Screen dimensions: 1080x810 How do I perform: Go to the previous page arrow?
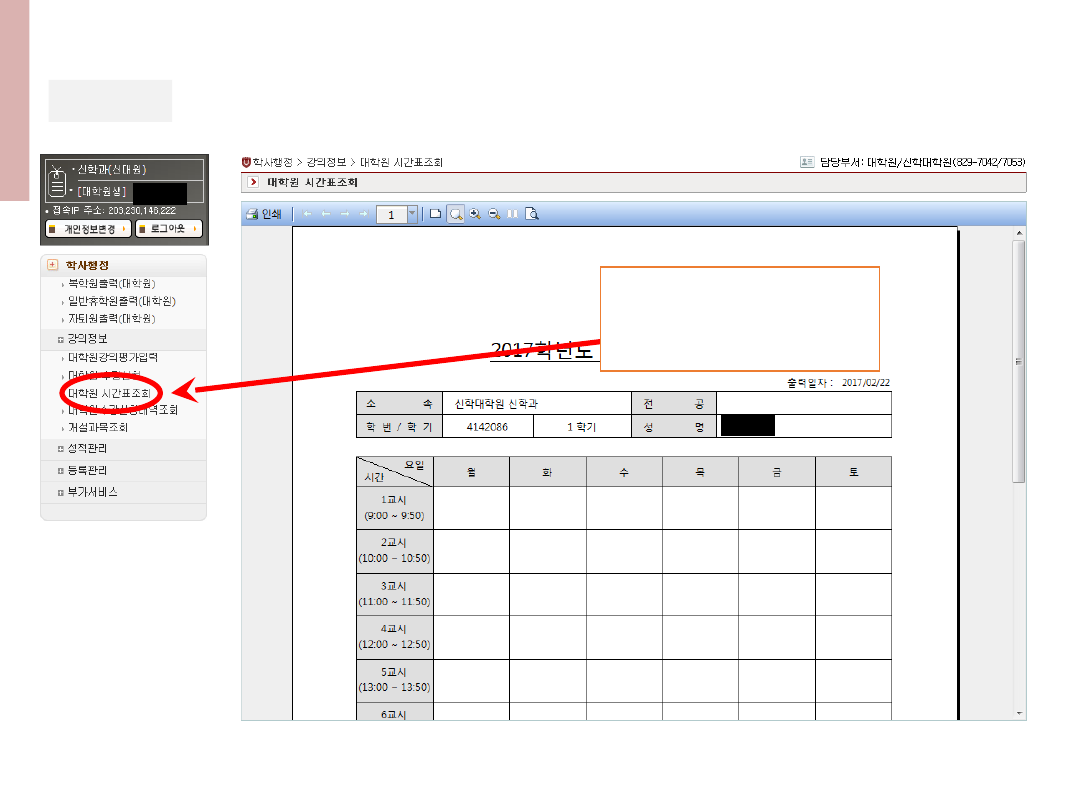(x=326, y=214)
